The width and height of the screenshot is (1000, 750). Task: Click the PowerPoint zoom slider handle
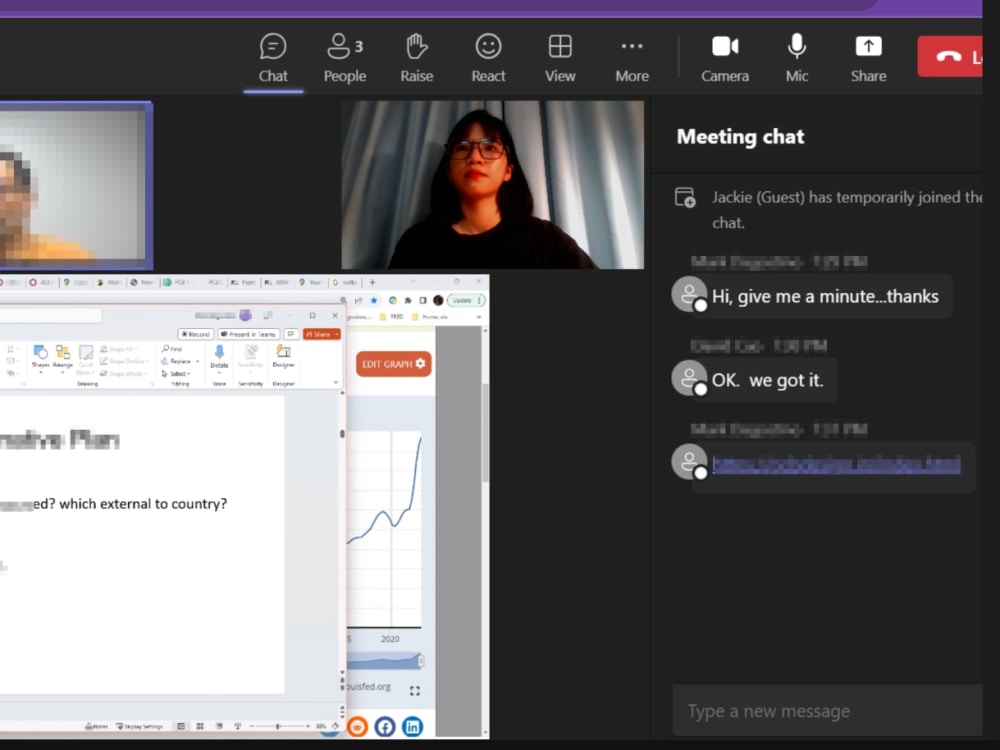(x=277, y=726)
